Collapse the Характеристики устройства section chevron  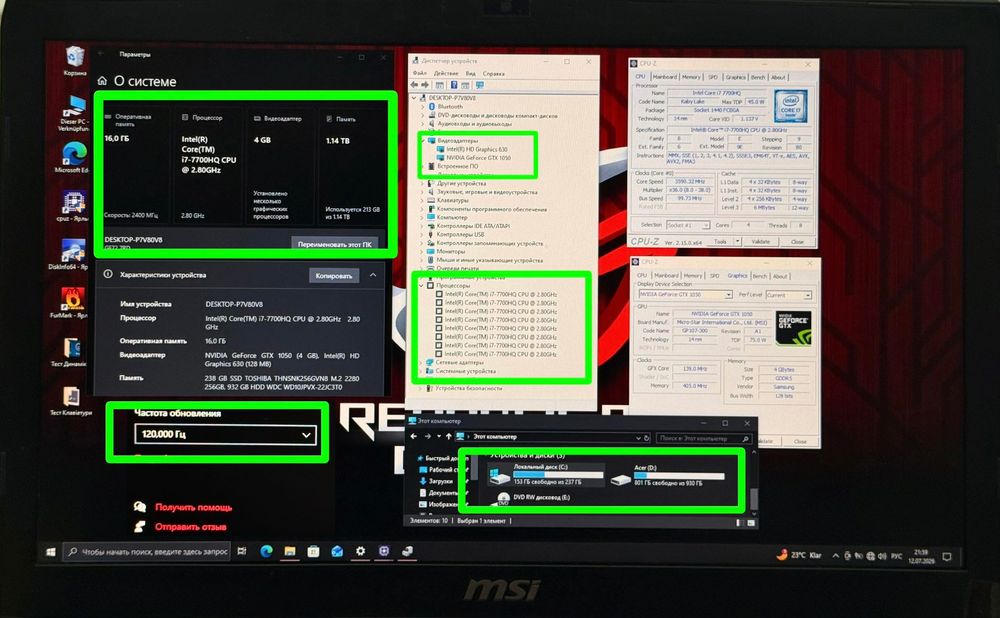(372, 275)
